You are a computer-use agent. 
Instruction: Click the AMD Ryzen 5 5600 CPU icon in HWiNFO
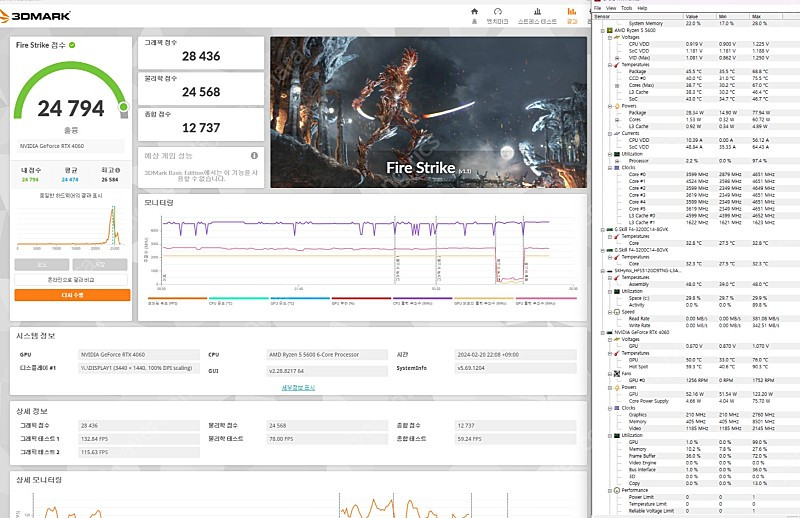609,30
